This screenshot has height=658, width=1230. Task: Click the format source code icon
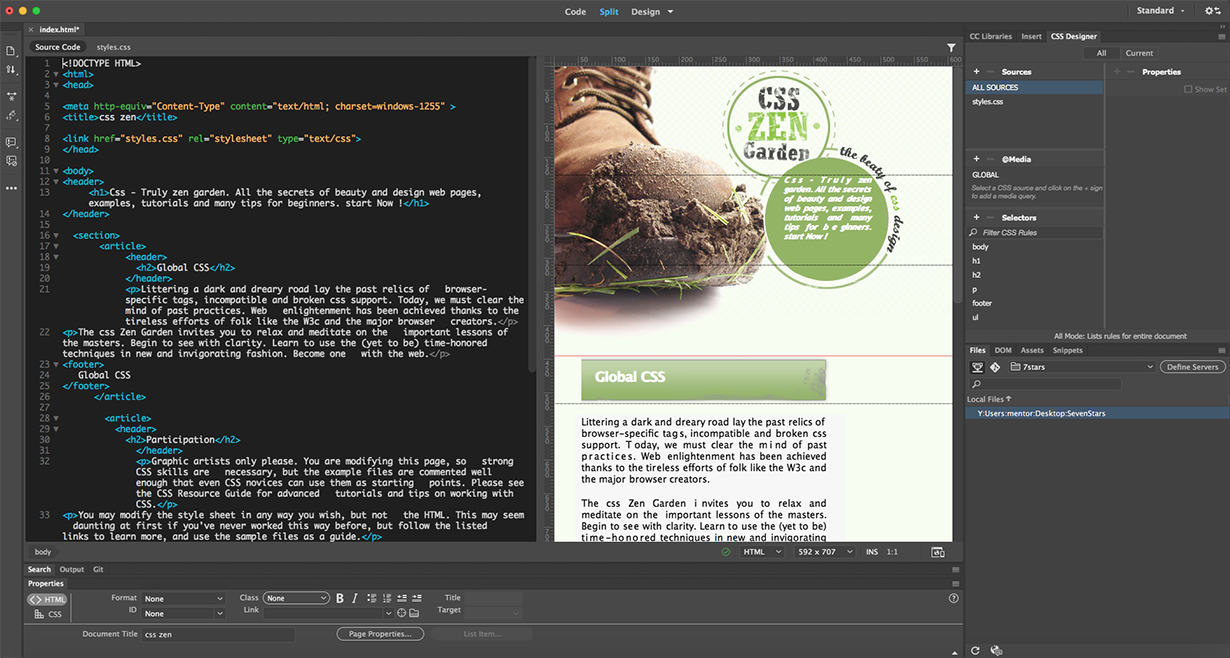point(11,116)
